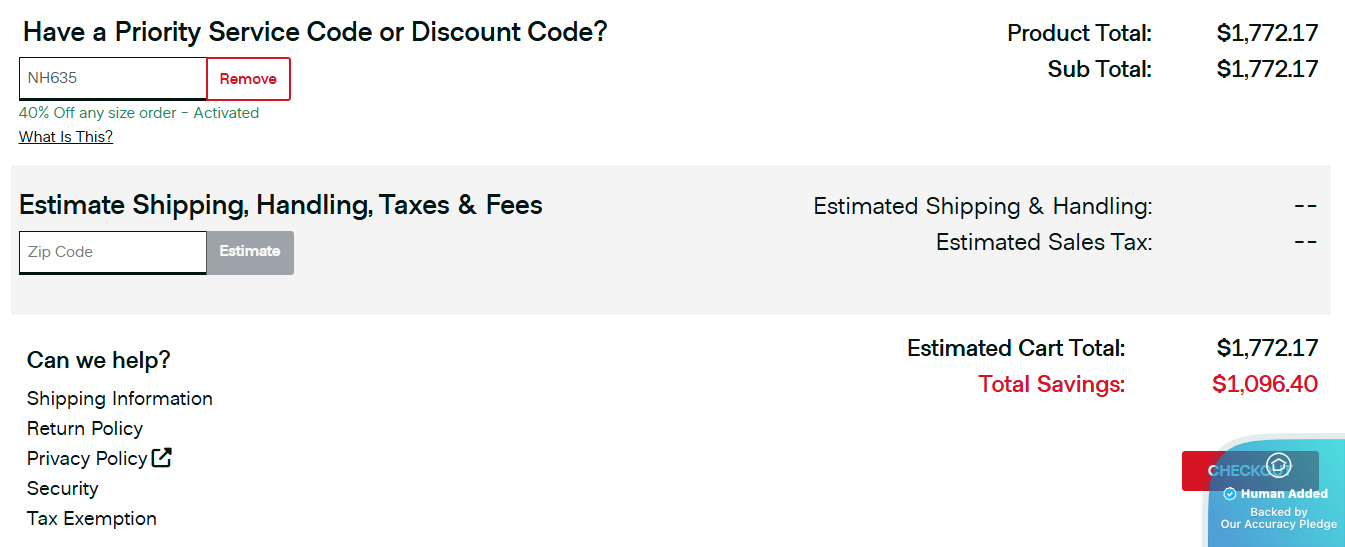This screenshot has width=1345, height=547.
Task: Click the Backed by Our Accuracy Pledge text
Action: point(1279,518)
